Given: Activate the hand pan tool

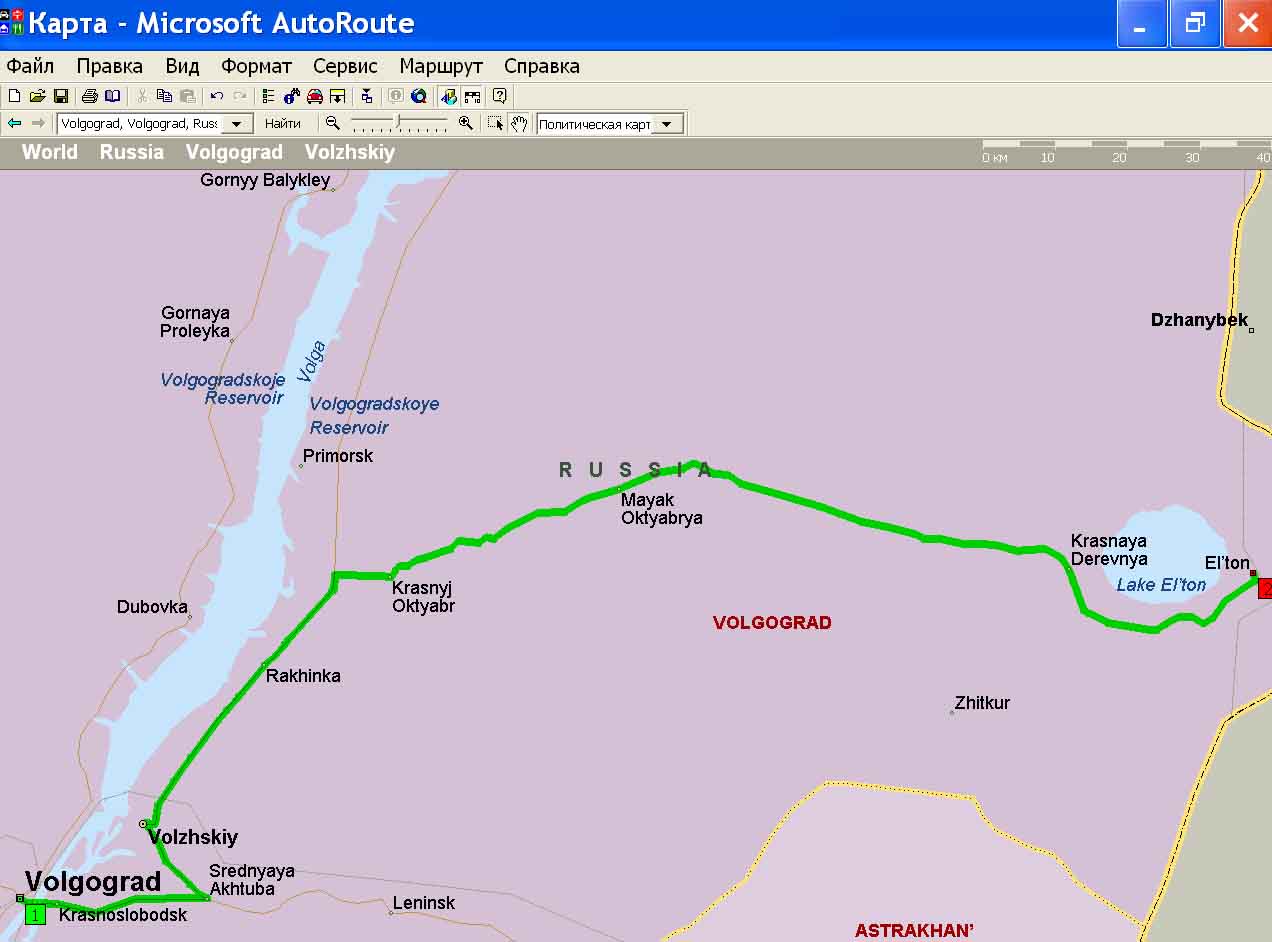Looking at the screenshot, I should point(519,123).
